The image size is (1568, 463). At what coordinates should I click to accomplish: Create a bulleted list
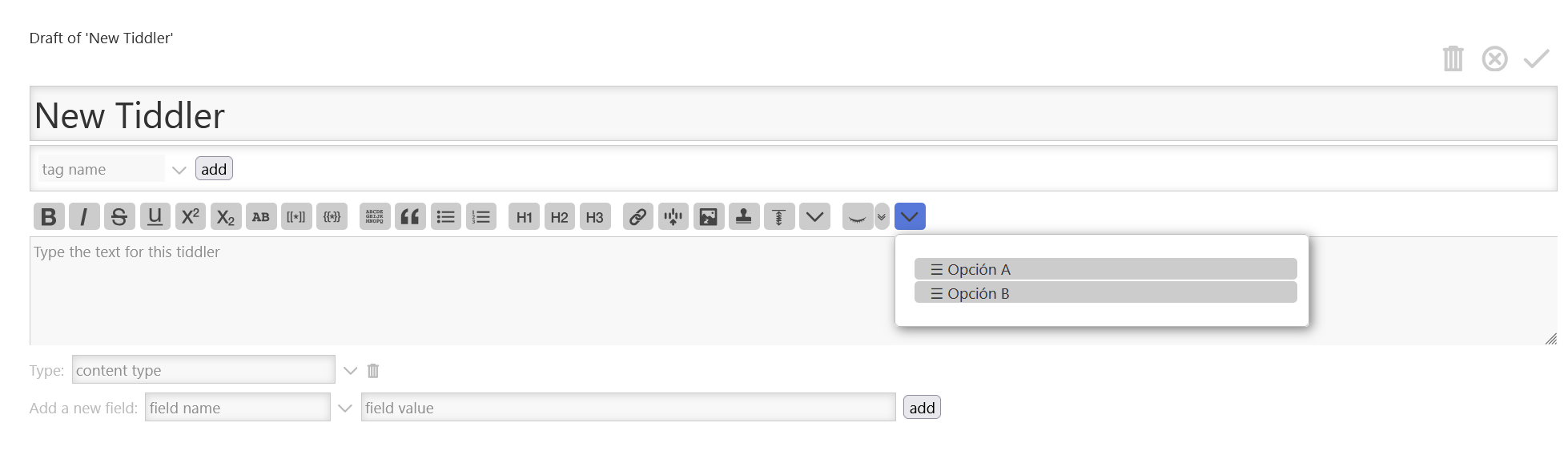[x=445, y=216]
